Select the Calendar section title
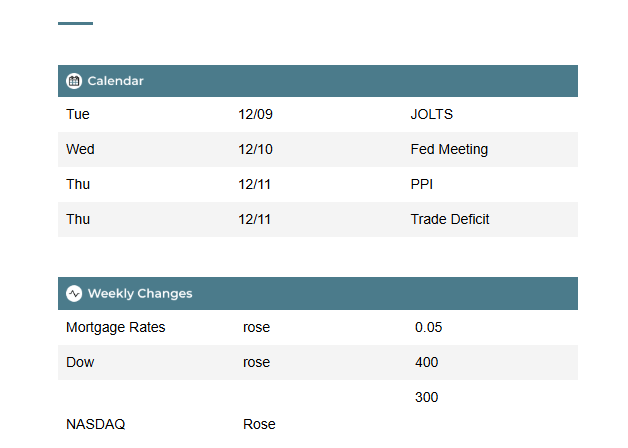 [115, 81]
